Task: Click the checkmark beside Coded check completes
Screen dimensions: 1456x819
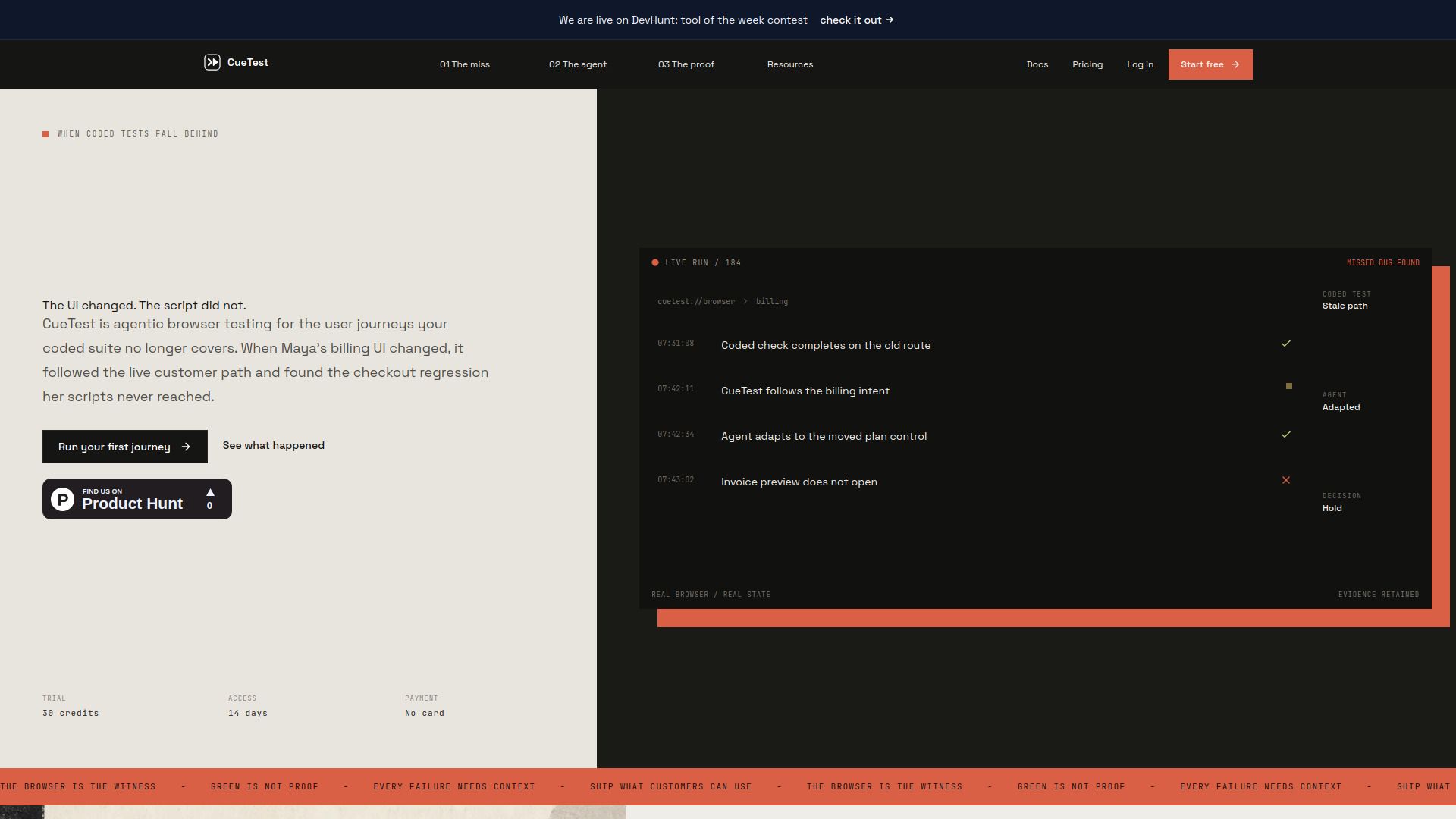Action: [x=1286, y=344]
